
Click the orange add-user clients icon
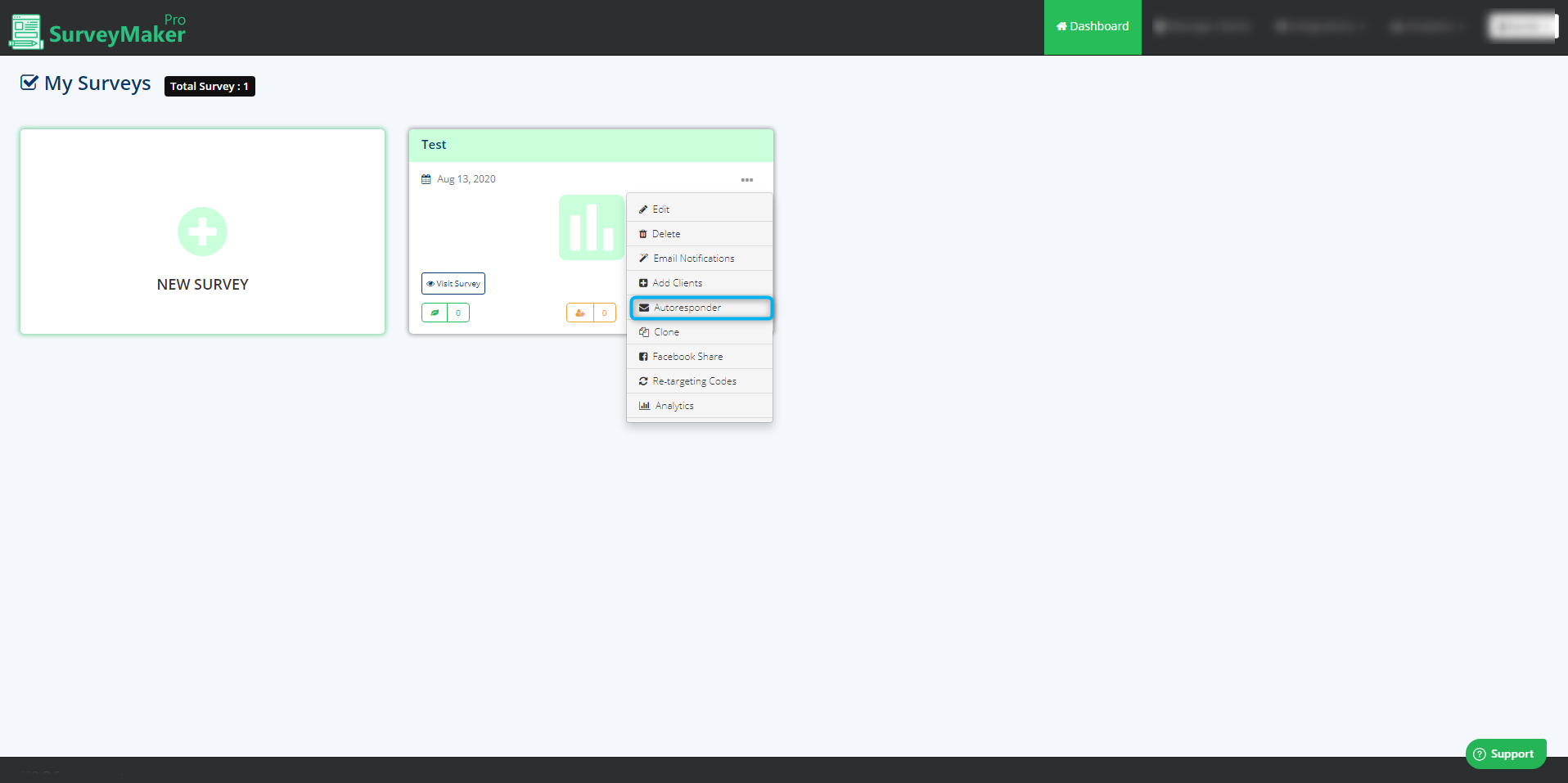tap(580, 313)
